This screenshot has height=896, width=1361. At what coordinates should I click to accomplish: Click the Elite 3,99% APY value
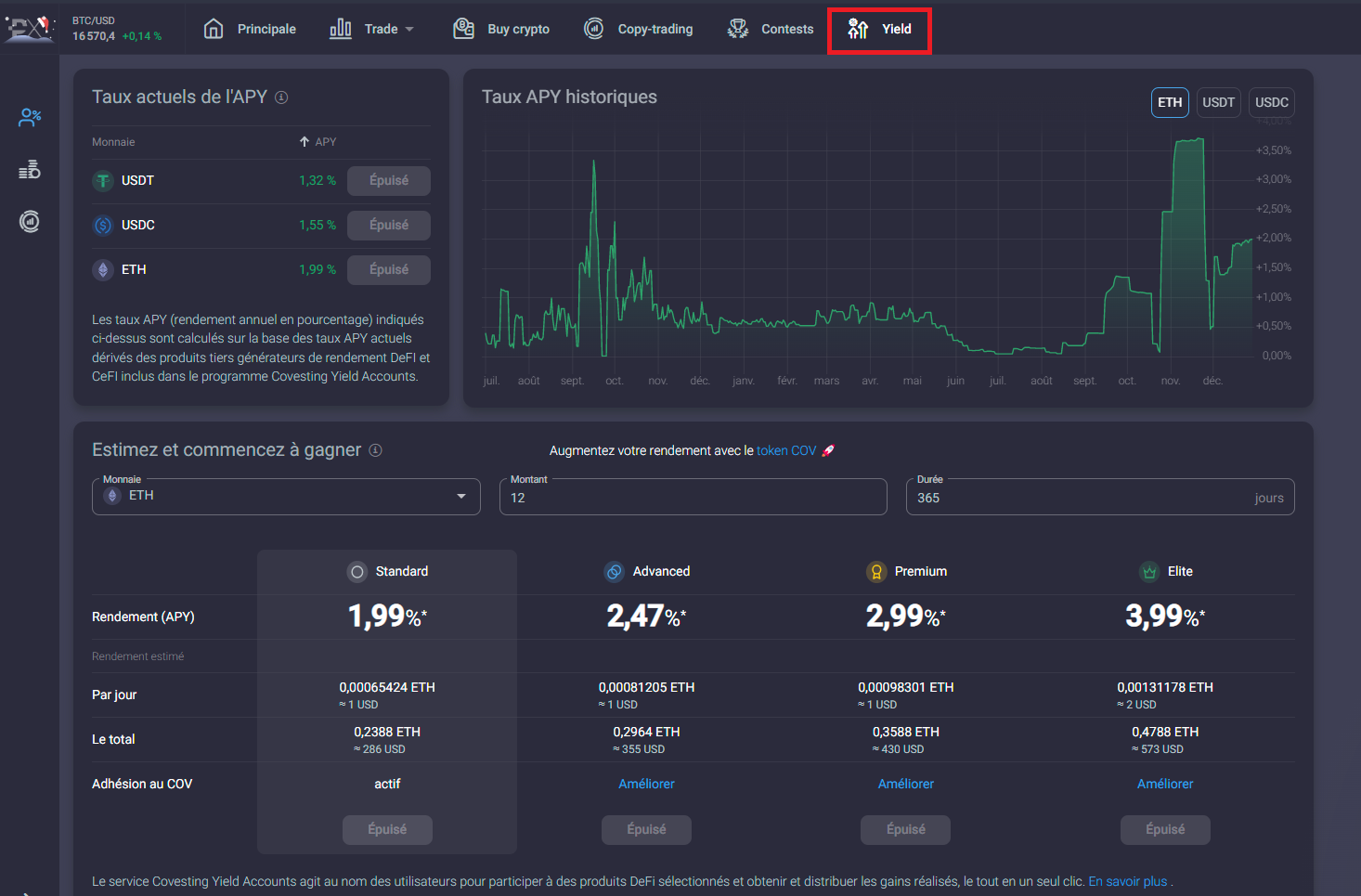tap(1165, 617)
